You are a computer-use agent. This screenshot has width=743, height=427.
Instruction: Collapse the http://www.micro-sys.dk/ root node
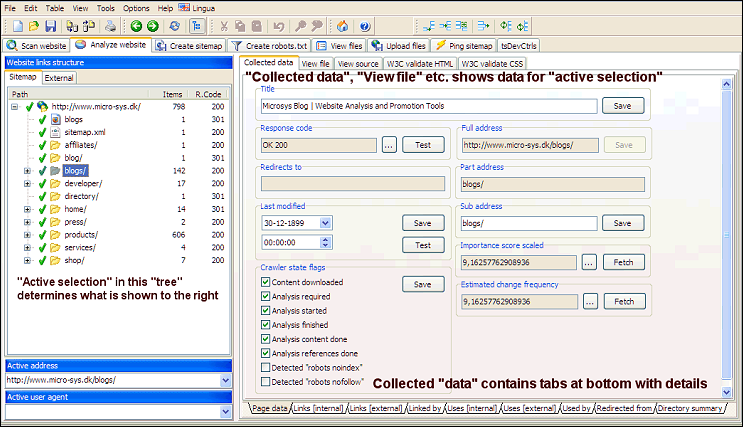pyautogui.click(x=15, y=107)
